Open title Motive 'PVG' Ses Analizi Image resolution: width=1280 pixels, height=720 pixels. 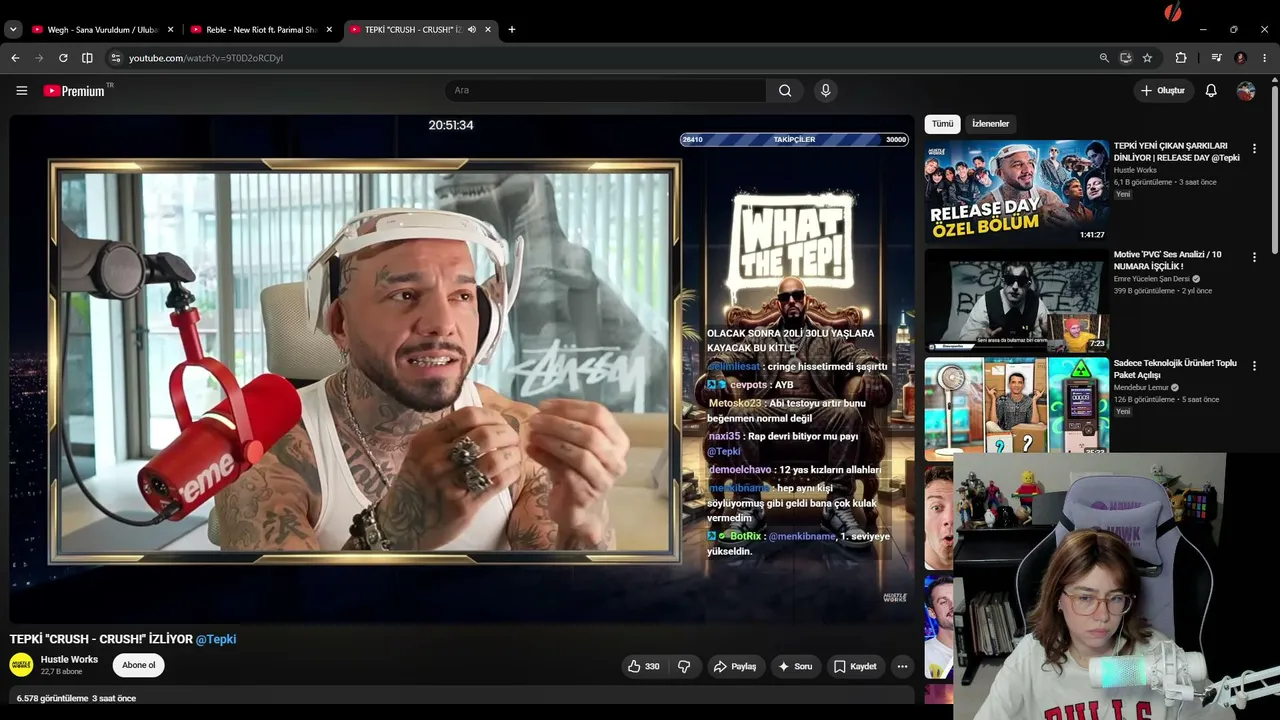point(1167,260)
